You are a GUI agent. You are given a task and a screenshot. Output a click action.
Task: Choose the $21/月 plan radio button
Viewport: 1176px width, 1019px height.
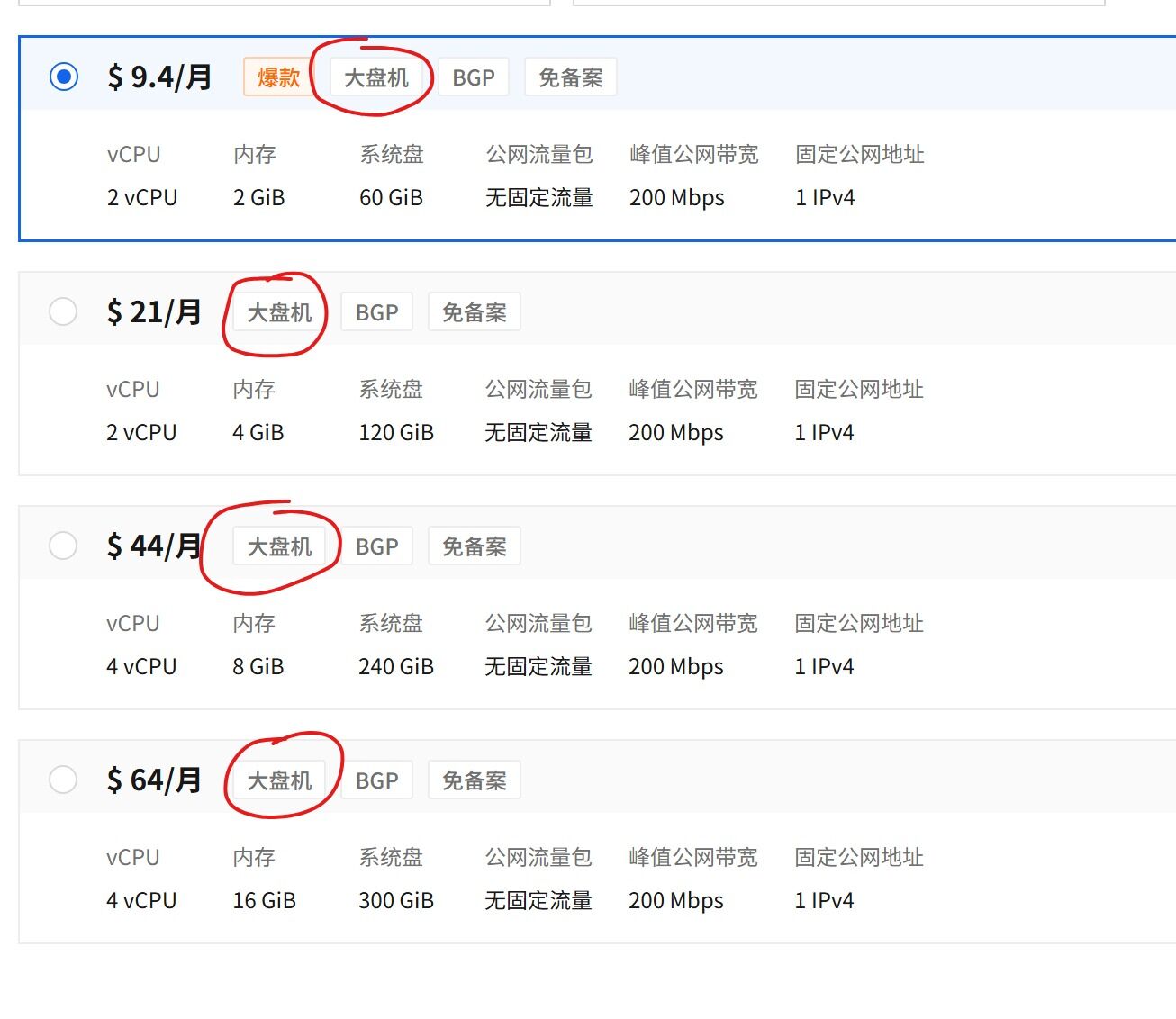click(63, 312)
